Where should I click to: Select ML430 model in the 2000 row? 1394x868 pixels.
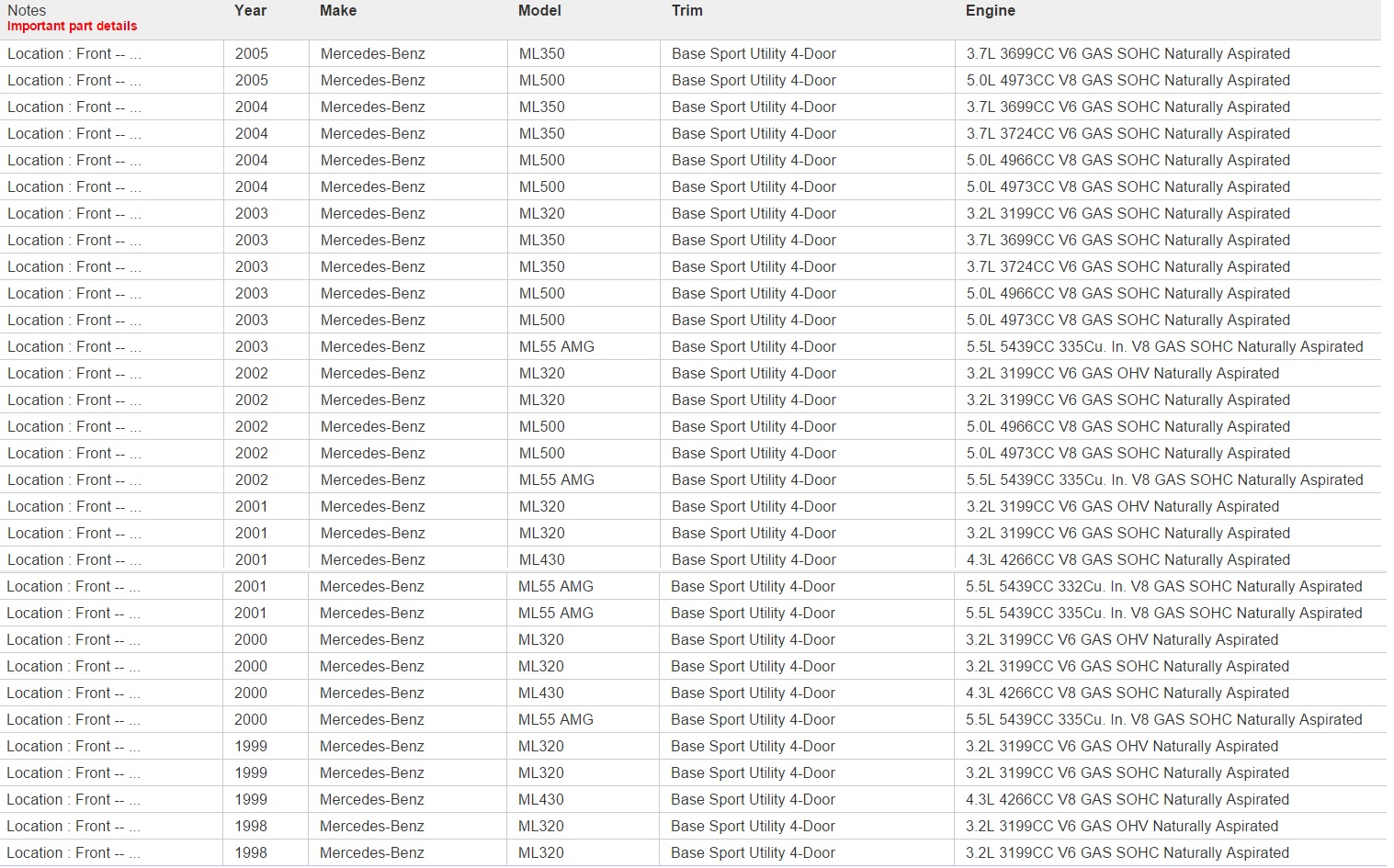pos(540,693)
